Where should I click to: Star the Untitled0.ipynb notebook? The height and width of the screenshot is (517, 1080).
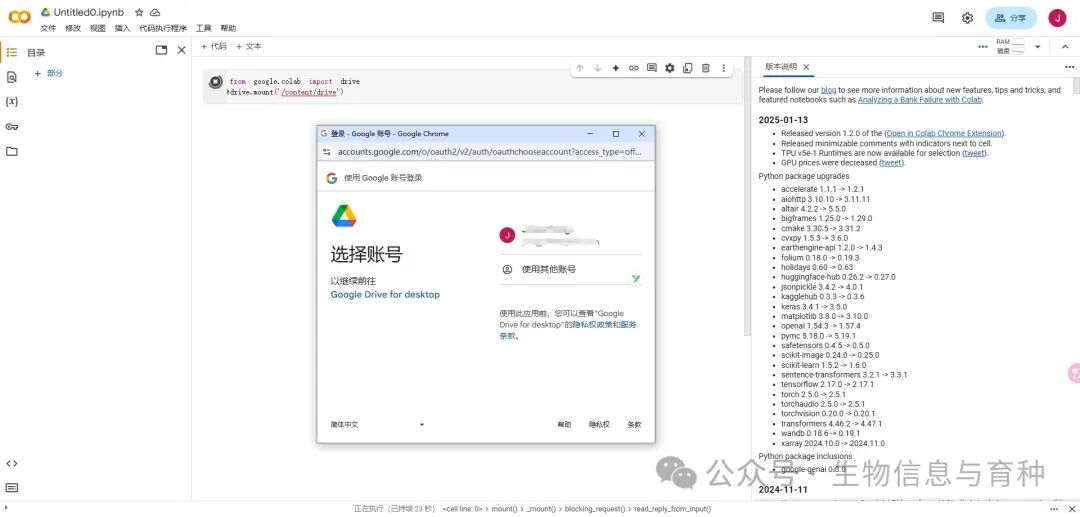pyautogui.click(x=139, y=12)
